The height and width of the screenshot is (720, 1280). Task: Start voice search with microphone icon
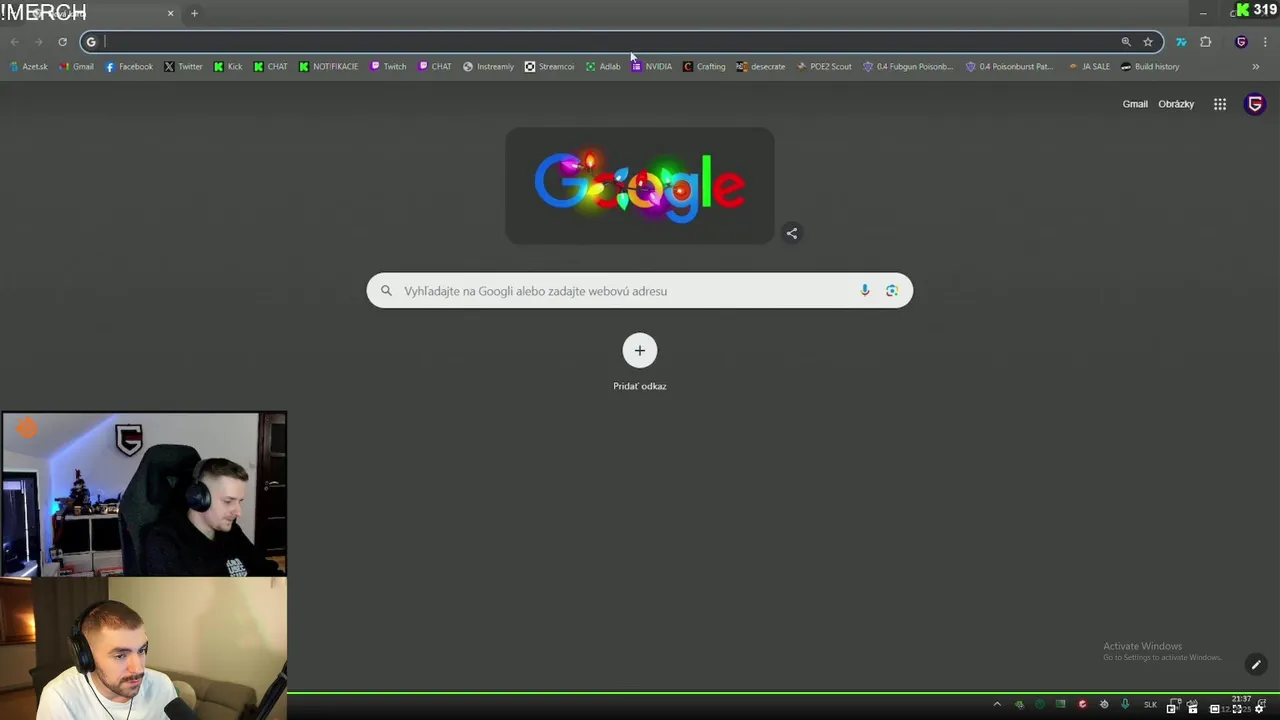point(865,291)
